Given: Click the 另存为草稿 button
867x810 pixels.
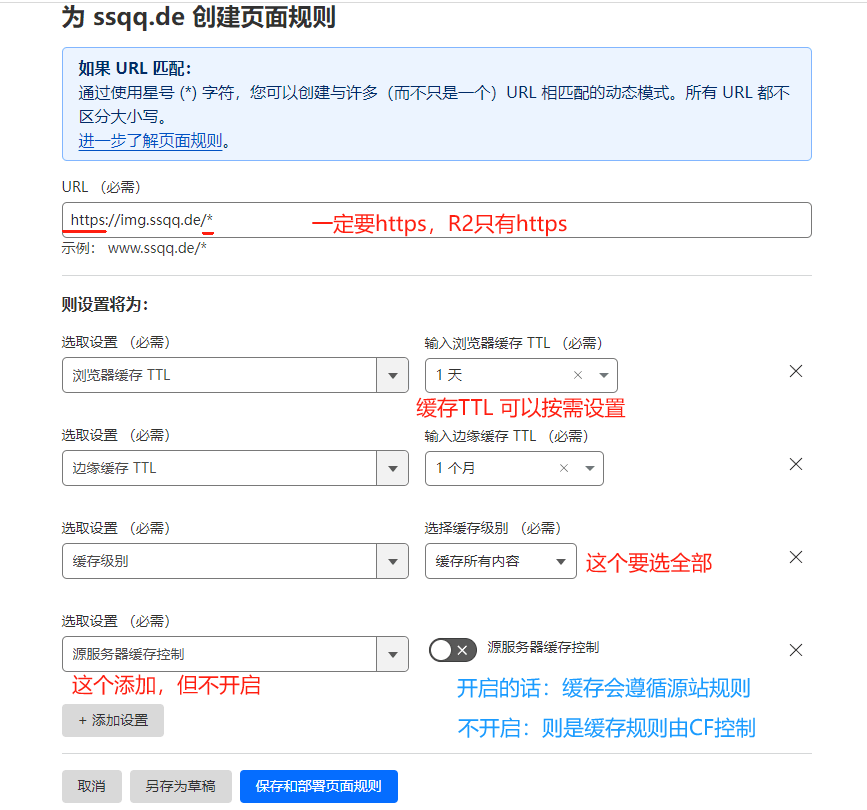Looking at the screenshot, I should tap(180, 786).
